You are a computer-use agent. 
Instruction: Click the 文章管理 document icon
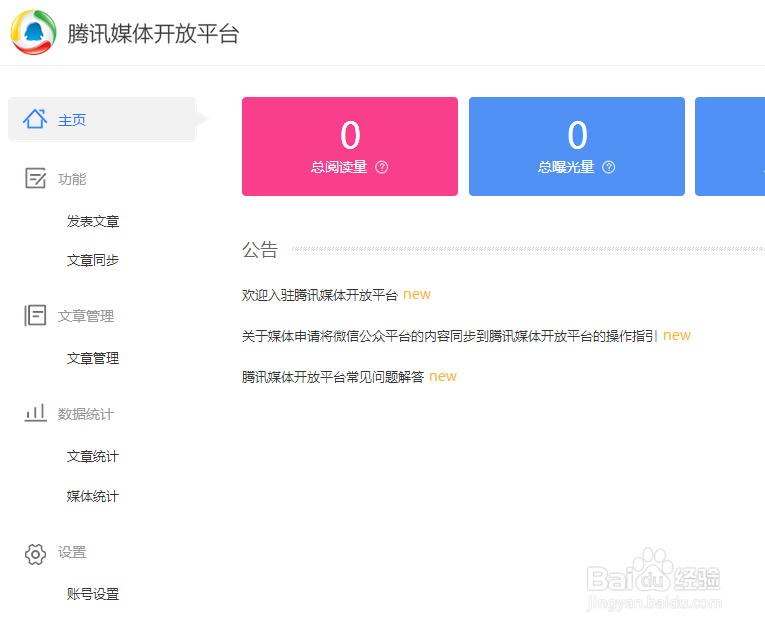[35, 315]
